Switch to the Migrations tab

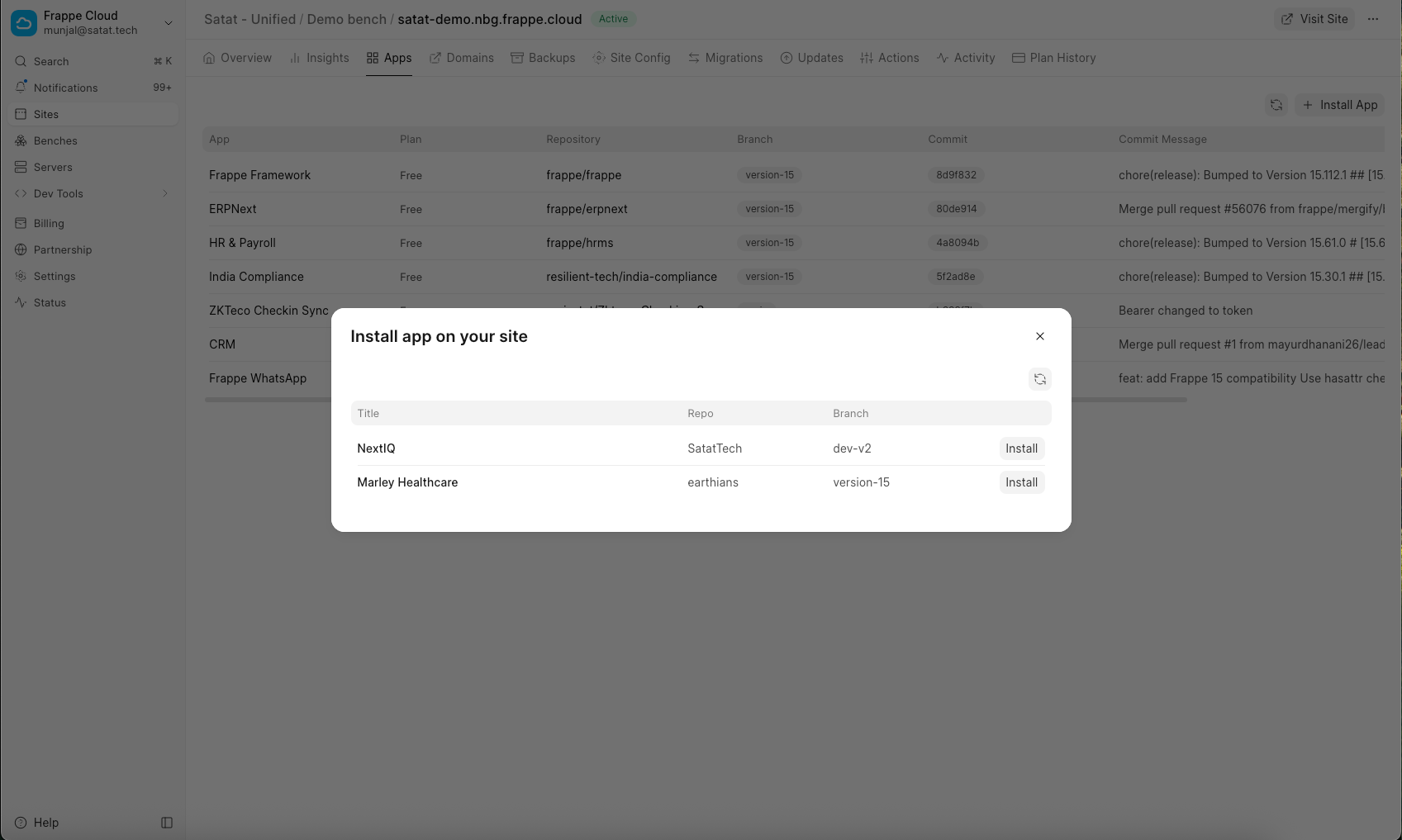[x=725, y=58]
